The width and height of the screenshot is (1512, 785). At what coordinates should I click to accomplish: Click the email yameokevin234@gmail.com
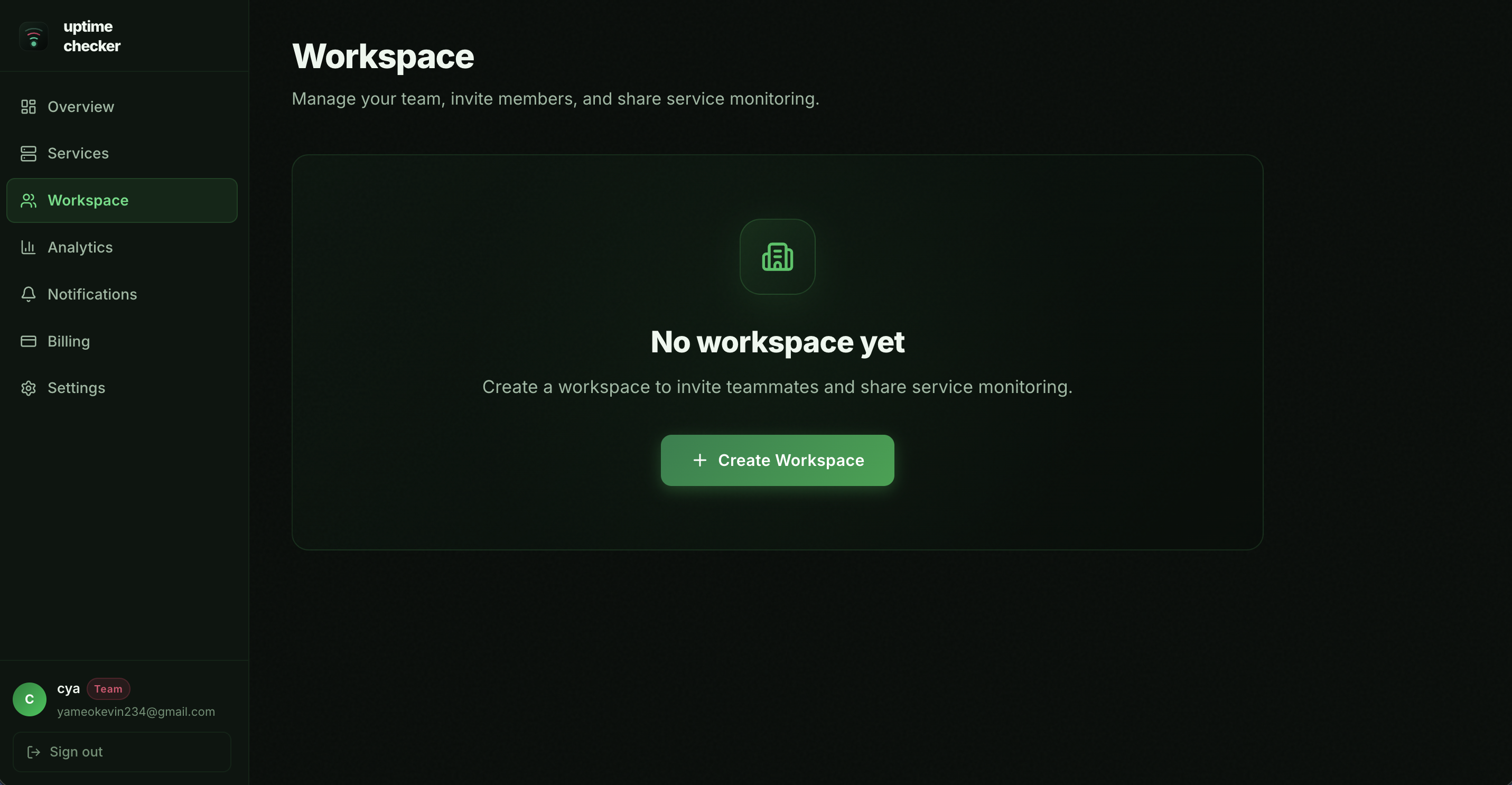(136, 712)
